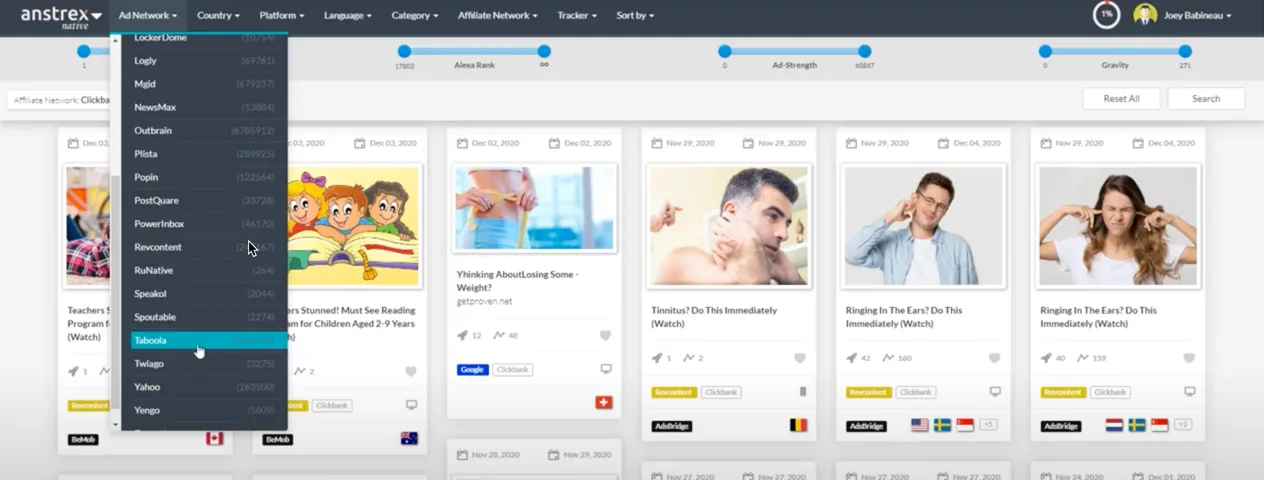Click heart icon on Tinnitus ad card
This screenshot has width=1264, height=480.
click(x=800, y=358)
